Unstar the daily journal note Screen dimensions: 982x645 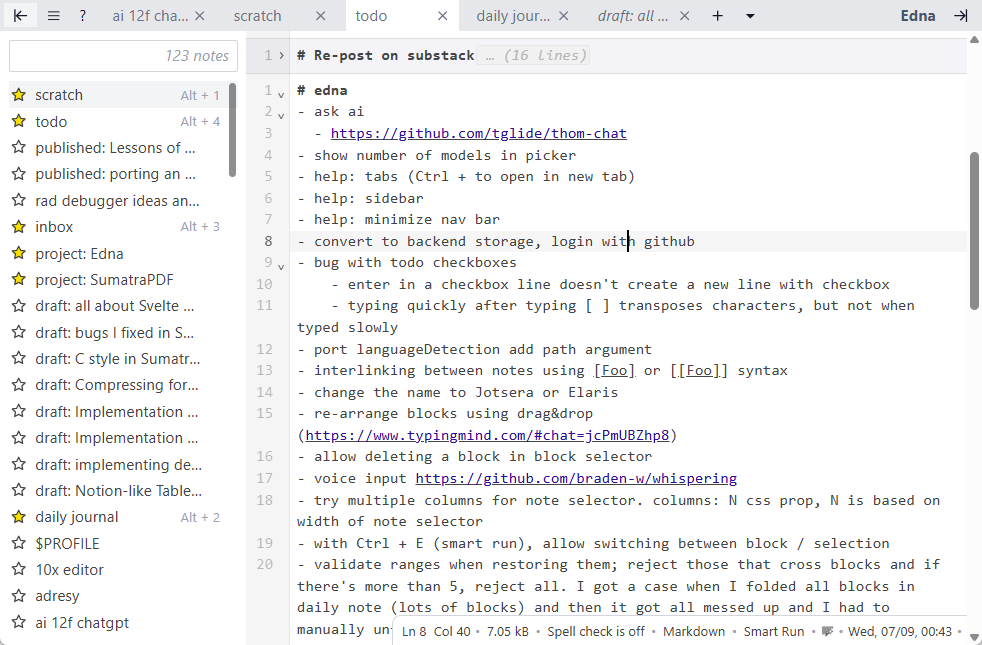click(x=19, y=517)
